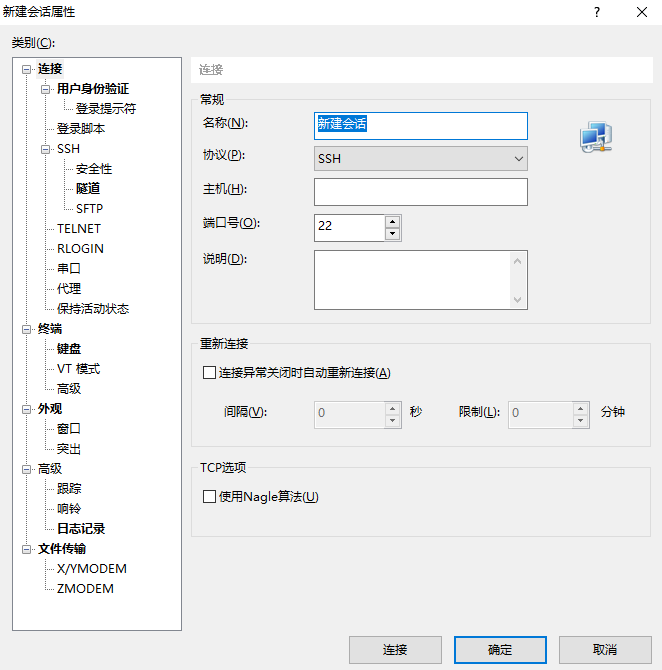Click the 取消 button
This screenshot has height=670, width=662.
pyautogui.click(x=605, y=650)
